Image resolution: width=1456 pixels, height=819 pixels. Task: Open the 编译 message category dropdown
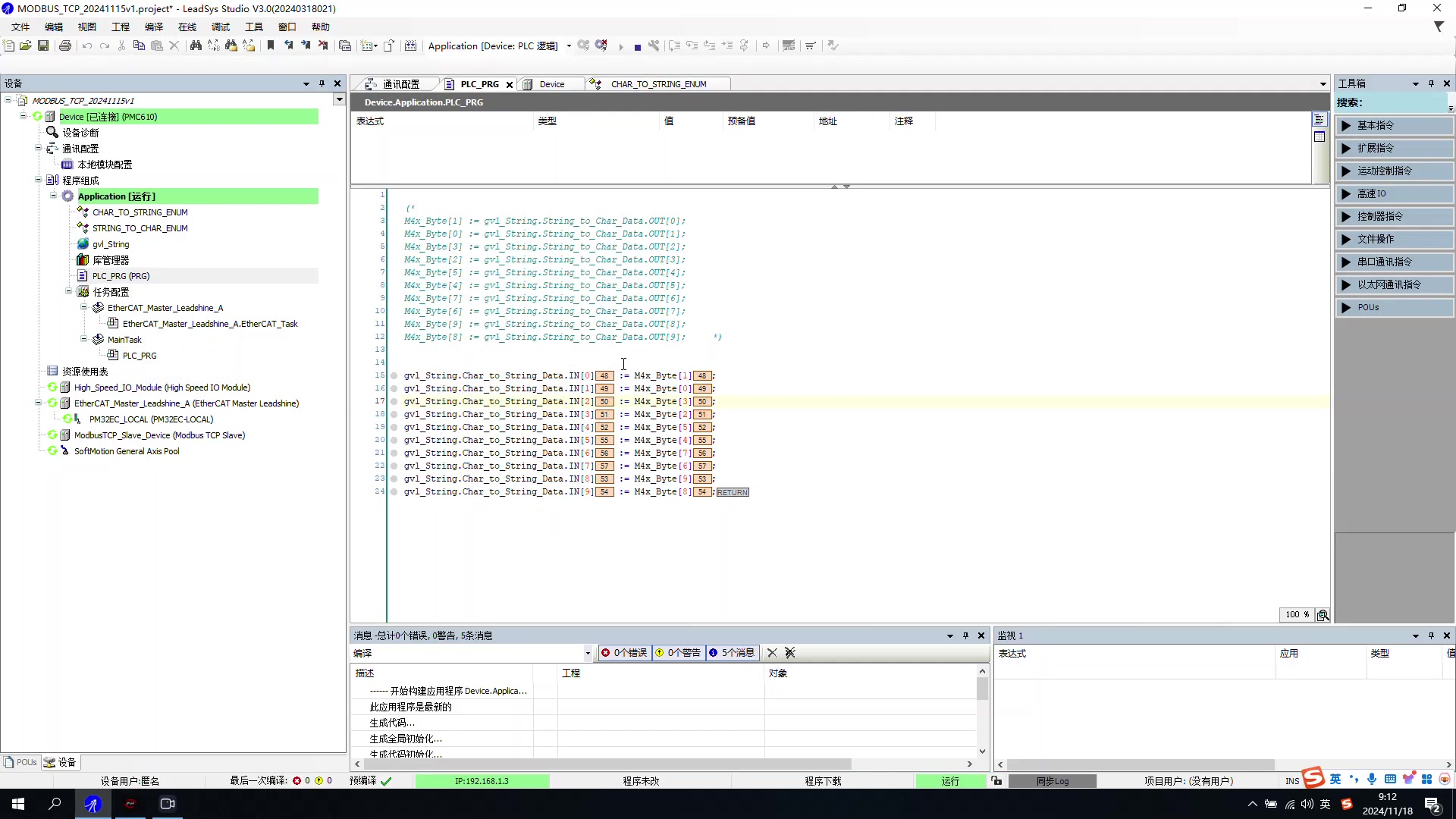[588, 653]
